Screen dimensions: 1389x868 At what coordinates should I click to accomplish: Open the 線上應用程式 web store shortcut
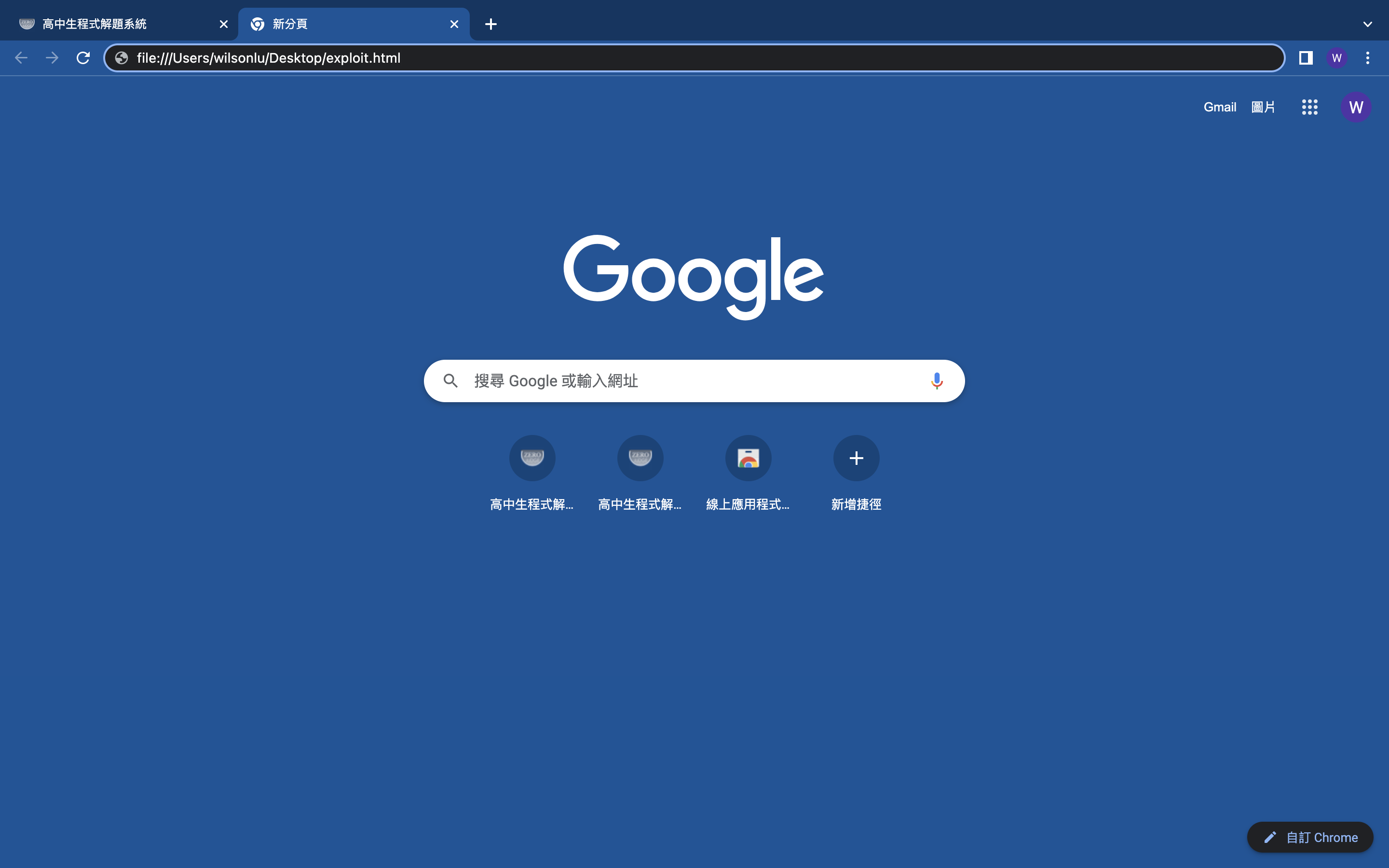(748, 474)
